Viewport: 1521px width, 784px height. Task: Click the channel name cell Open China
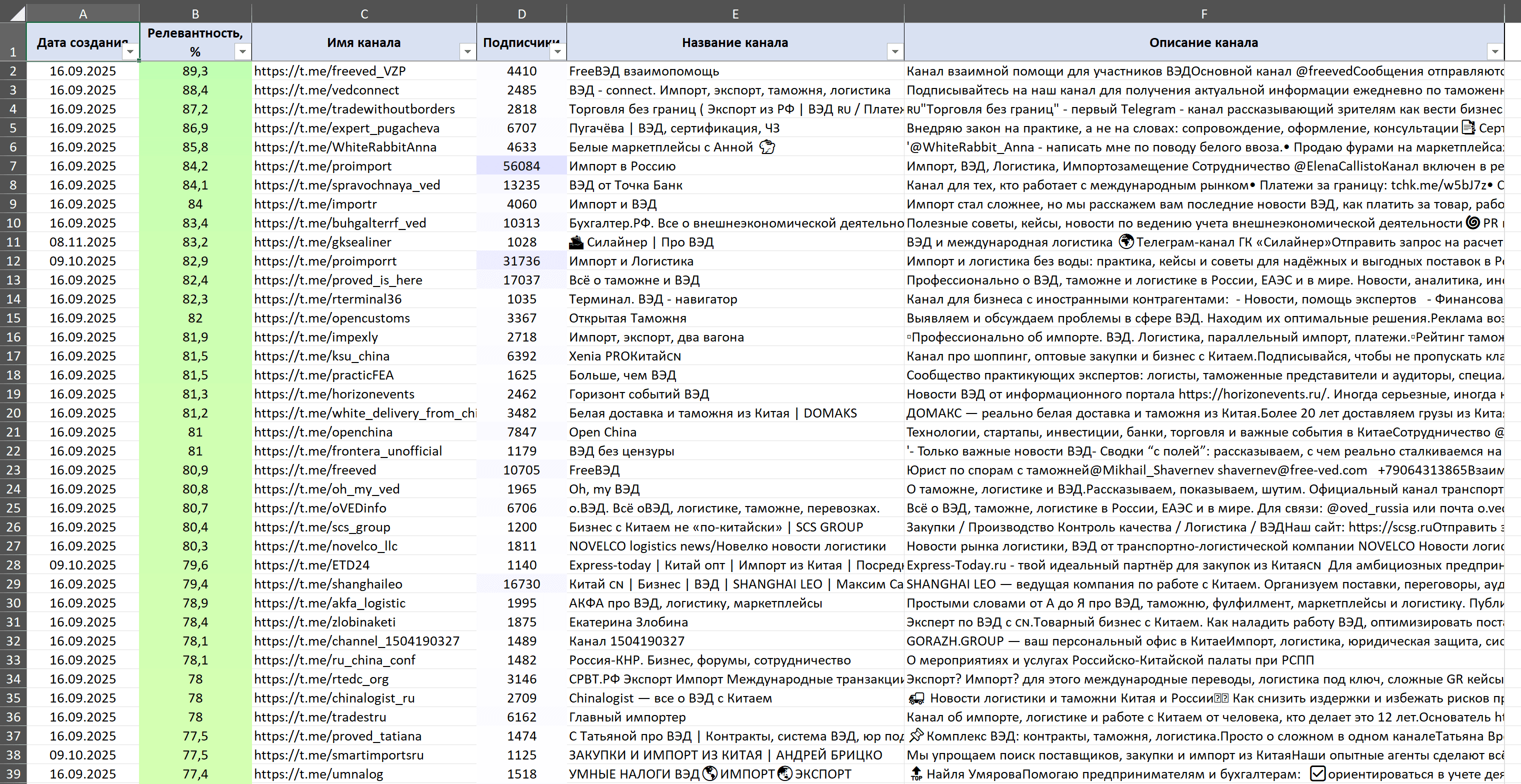[x=735, y=431]
